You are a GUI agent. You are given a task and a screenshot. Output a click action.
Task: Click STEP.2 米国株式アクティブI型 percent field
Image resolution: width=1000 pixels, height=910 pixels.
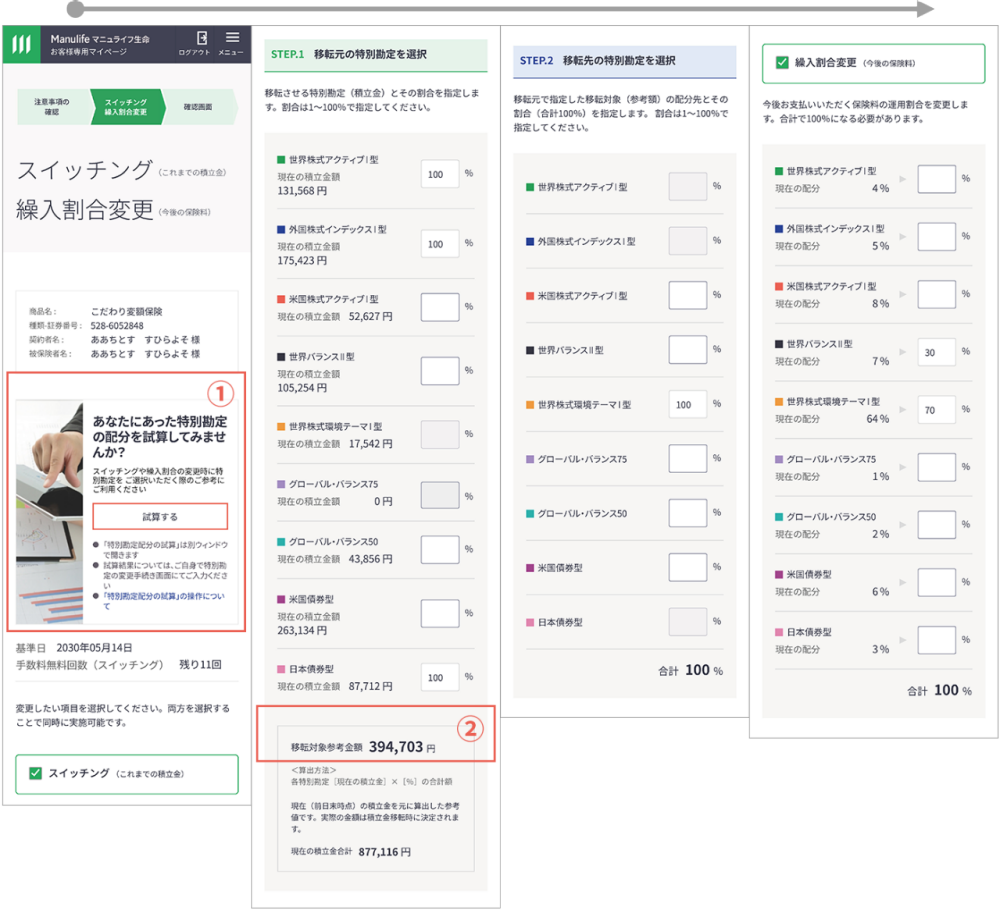pos(688,295)
